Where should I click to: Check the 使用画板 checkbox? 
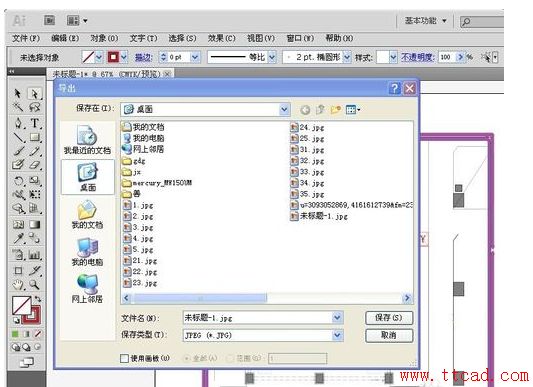[x=124, y=358]
